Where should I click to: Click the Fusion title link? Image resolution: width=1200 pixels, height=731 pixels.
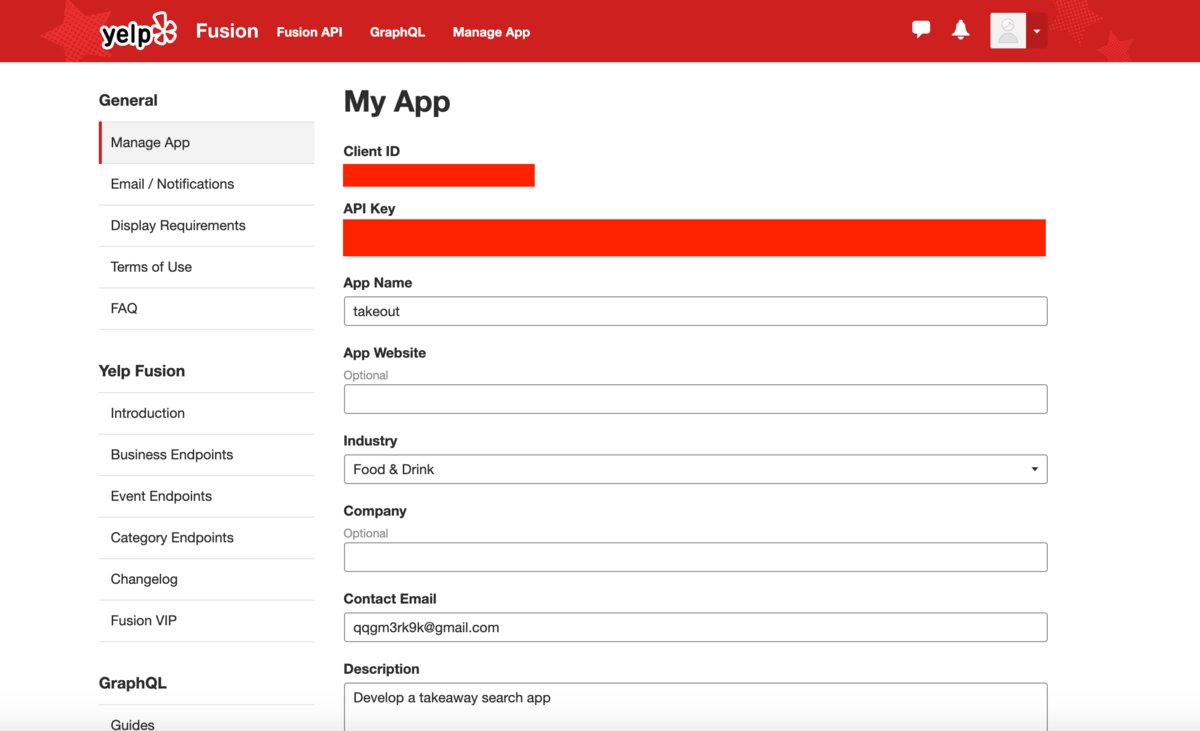227,31
